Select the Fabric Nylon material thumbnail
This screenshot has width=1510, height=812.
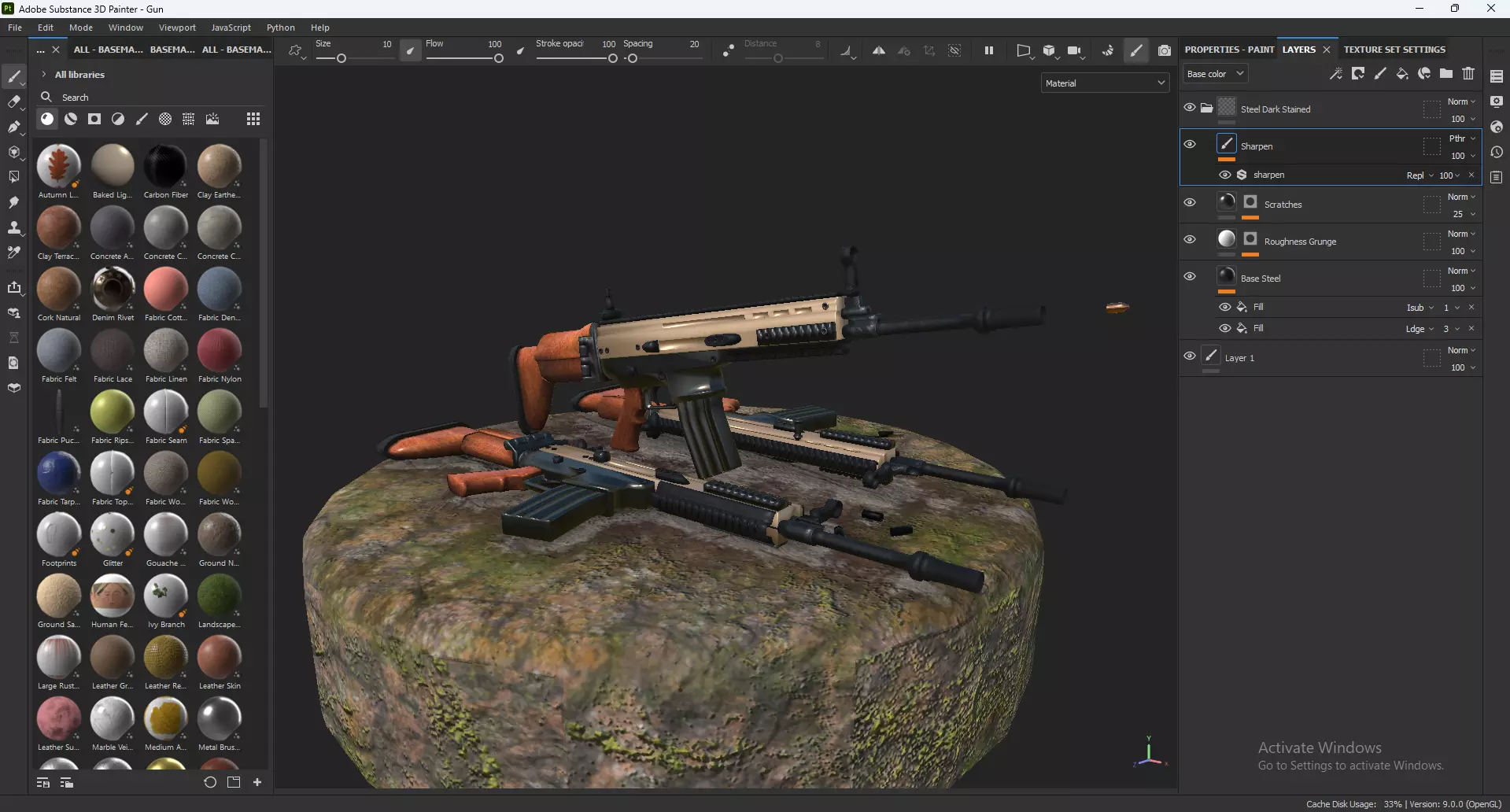pyautogui.click(x=220, y=355)
